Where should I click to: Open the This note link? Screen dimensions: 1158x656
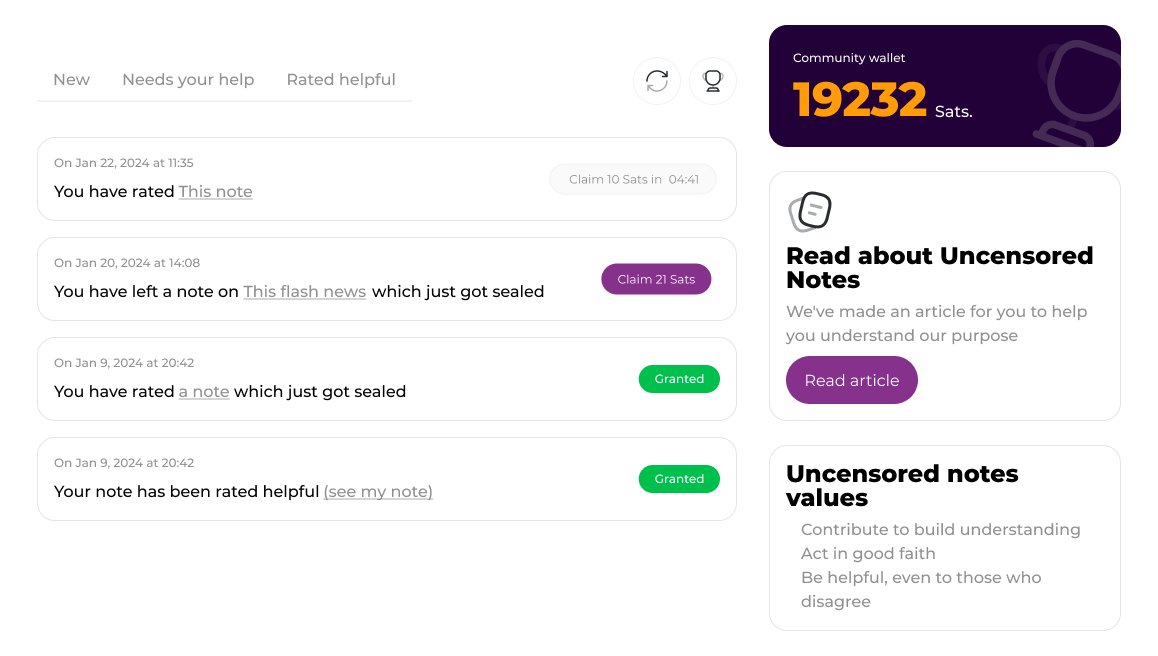coord(215,192)
